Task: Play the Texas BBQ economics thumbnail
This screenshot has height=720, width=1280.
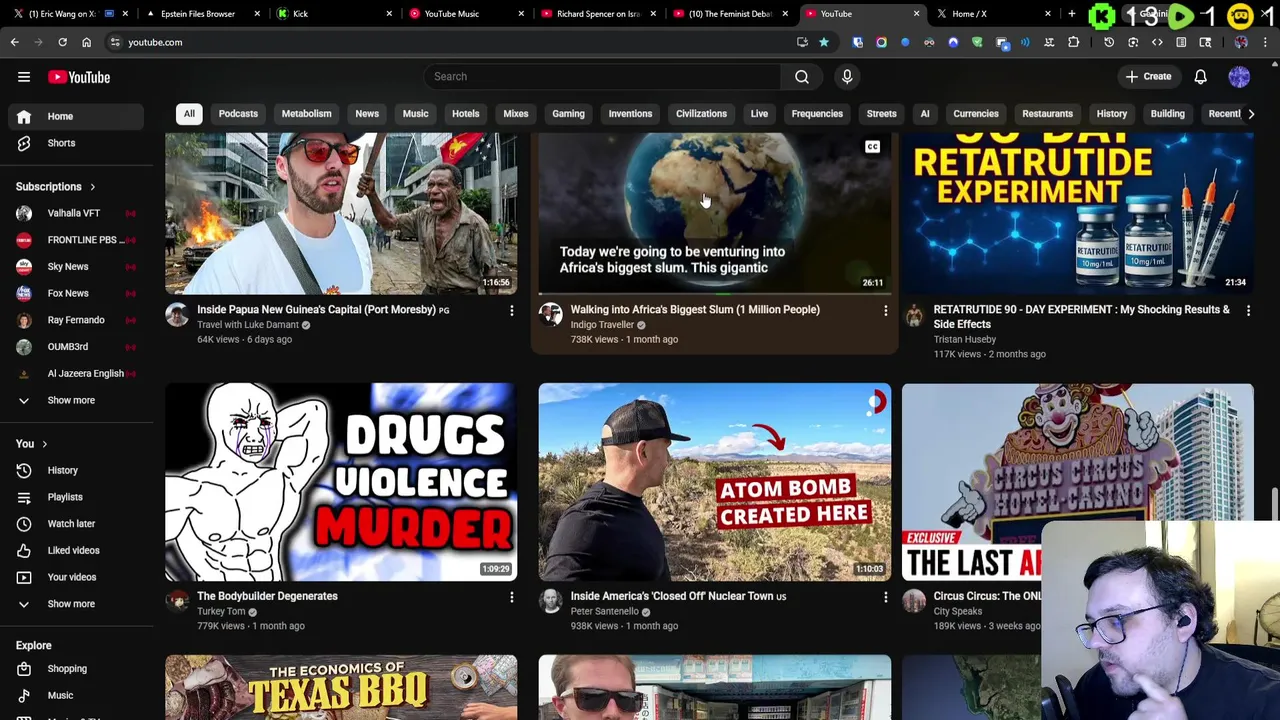Action: point(341,687)
